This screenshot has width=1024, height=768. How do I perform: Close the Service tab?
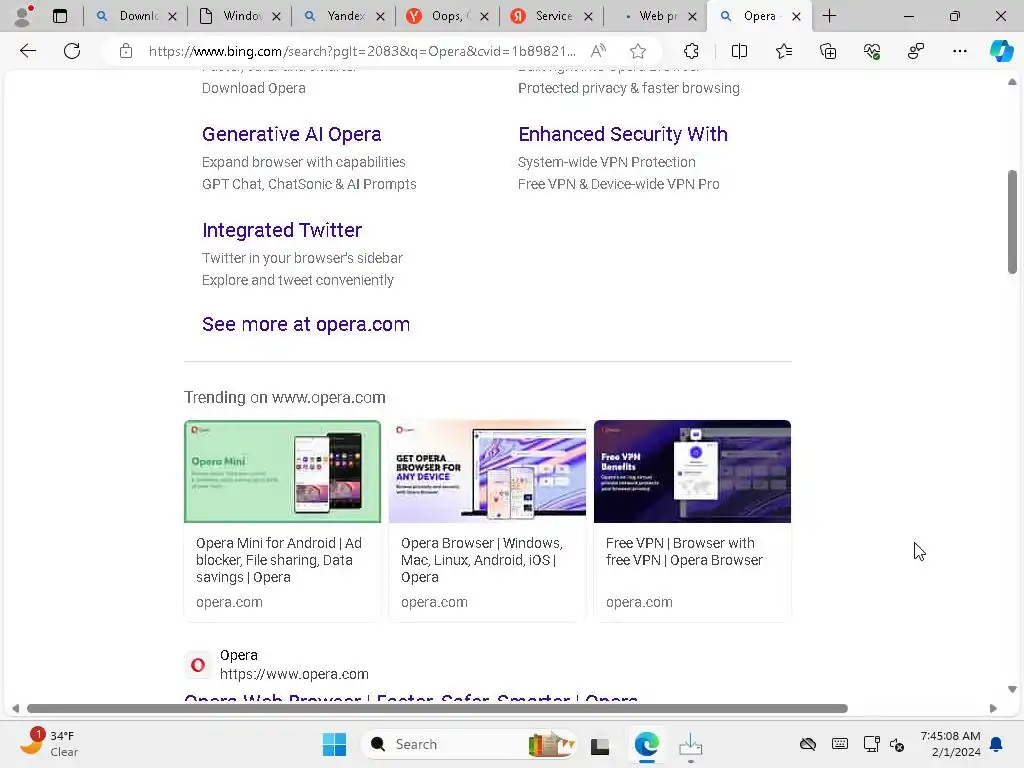coord(588,16)
